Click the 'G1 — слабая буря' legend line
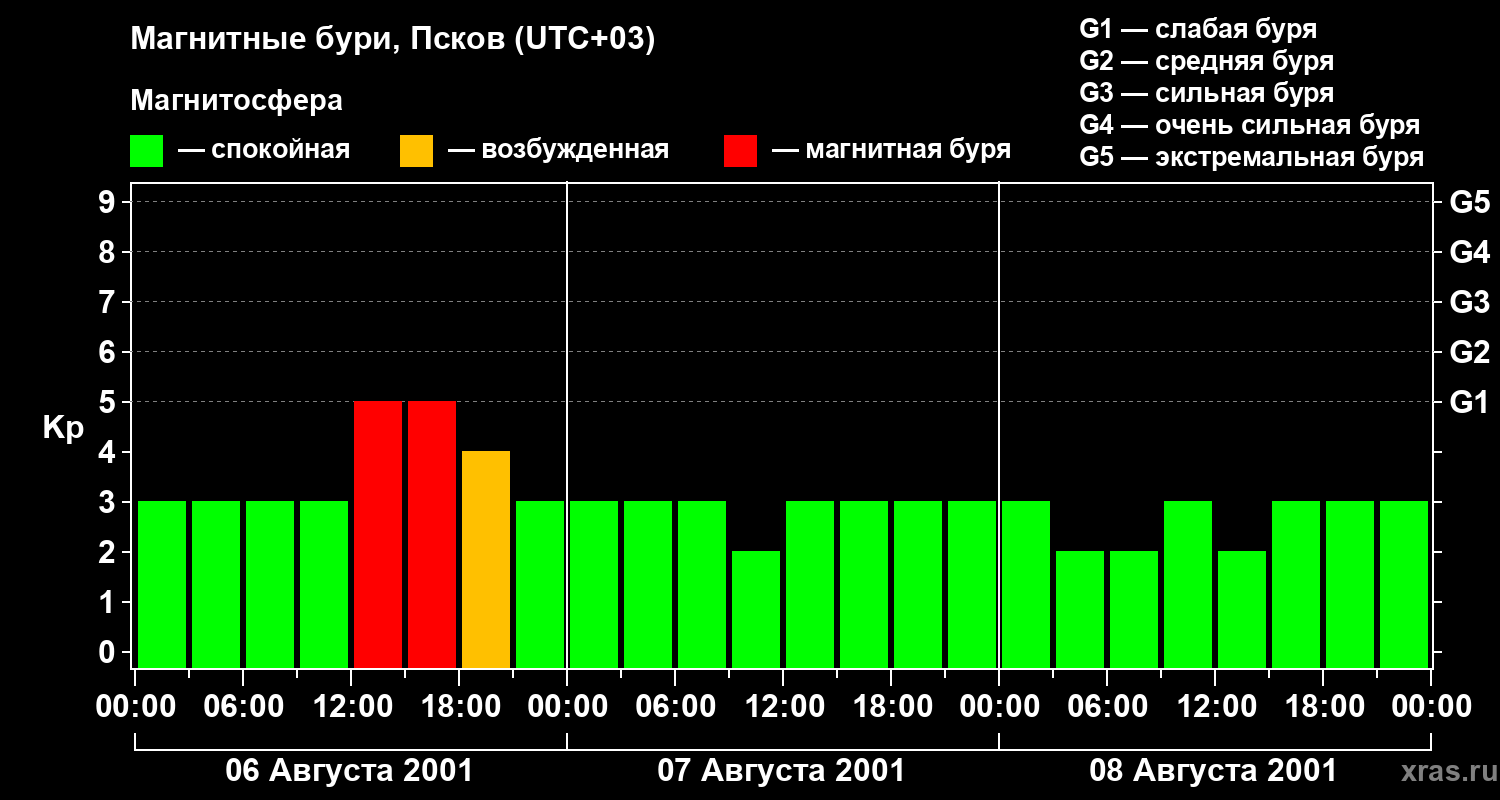Image resolution: width=1500 pixels, height=800 pixels. pos(1198,29)
